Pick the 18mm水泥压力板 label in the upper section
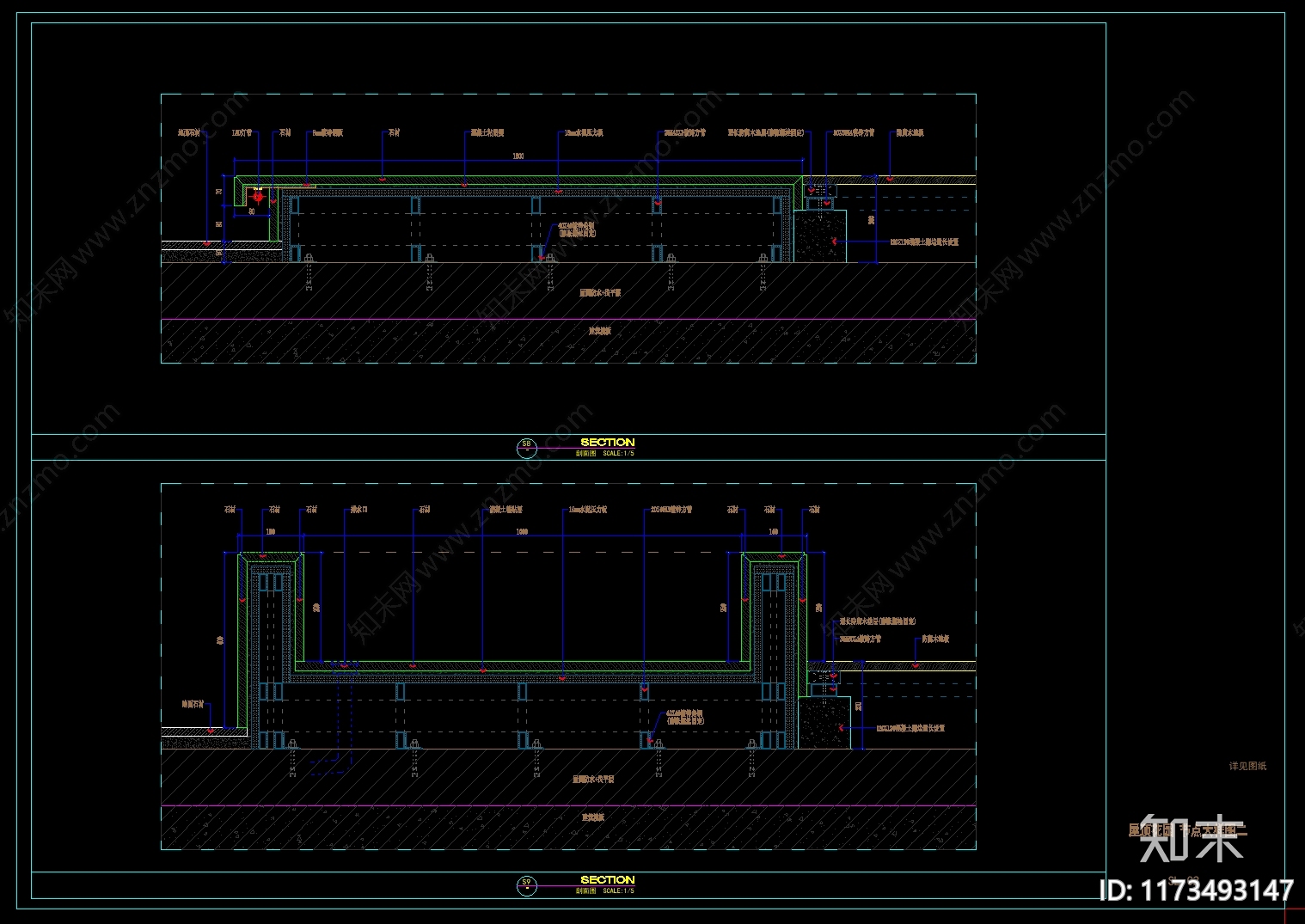This screenshot has height=924, width=1305. [x=584, y=133]
